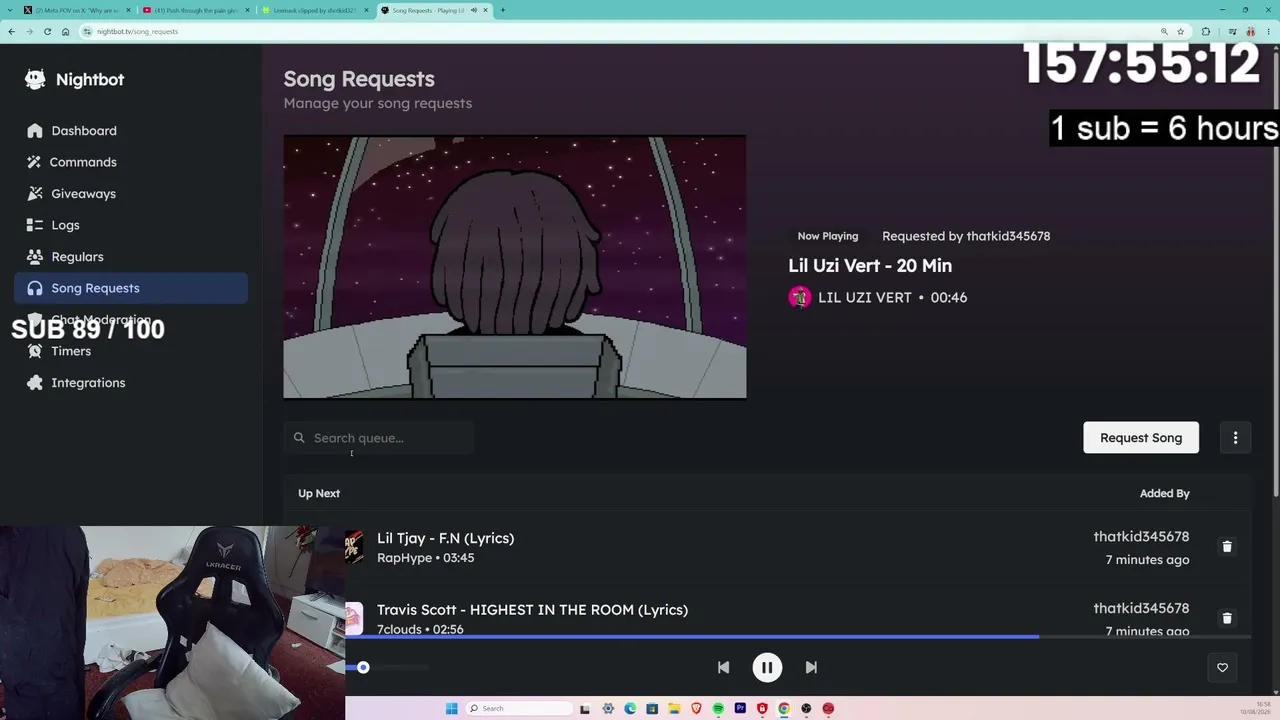This screenshot has height=720, width=1280.
Task: Focus the Search queue field
Action: [379, 438]
